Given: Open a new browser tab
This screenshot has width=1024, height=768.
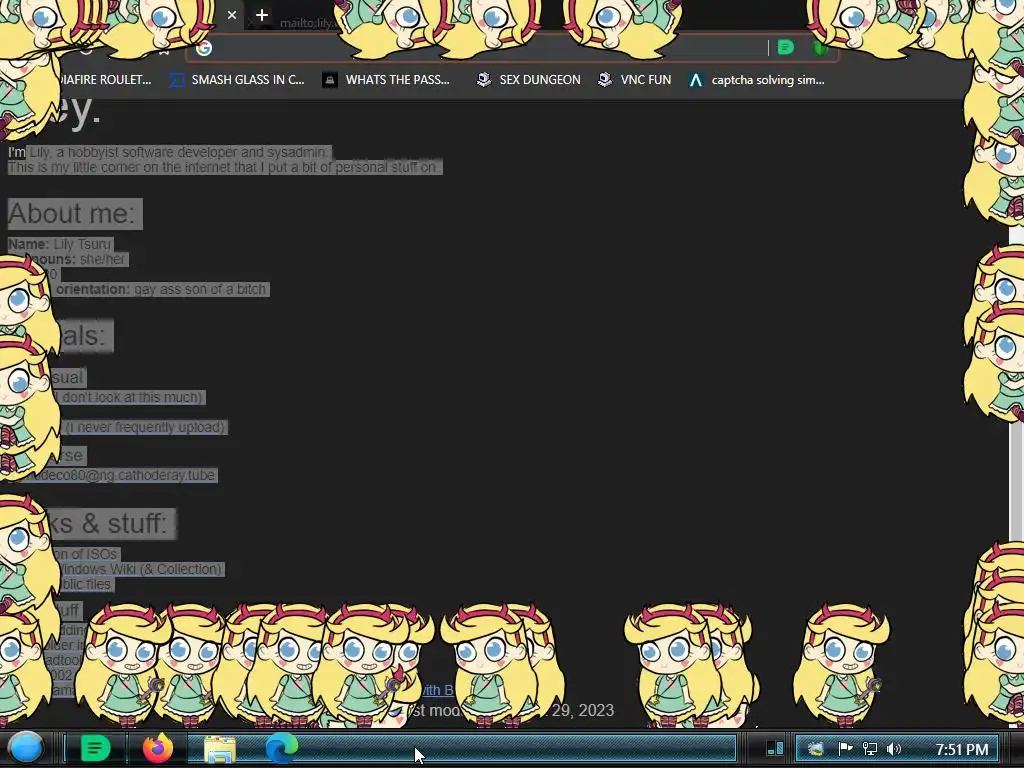Looking at the screenshot, I should coord(261,15).
